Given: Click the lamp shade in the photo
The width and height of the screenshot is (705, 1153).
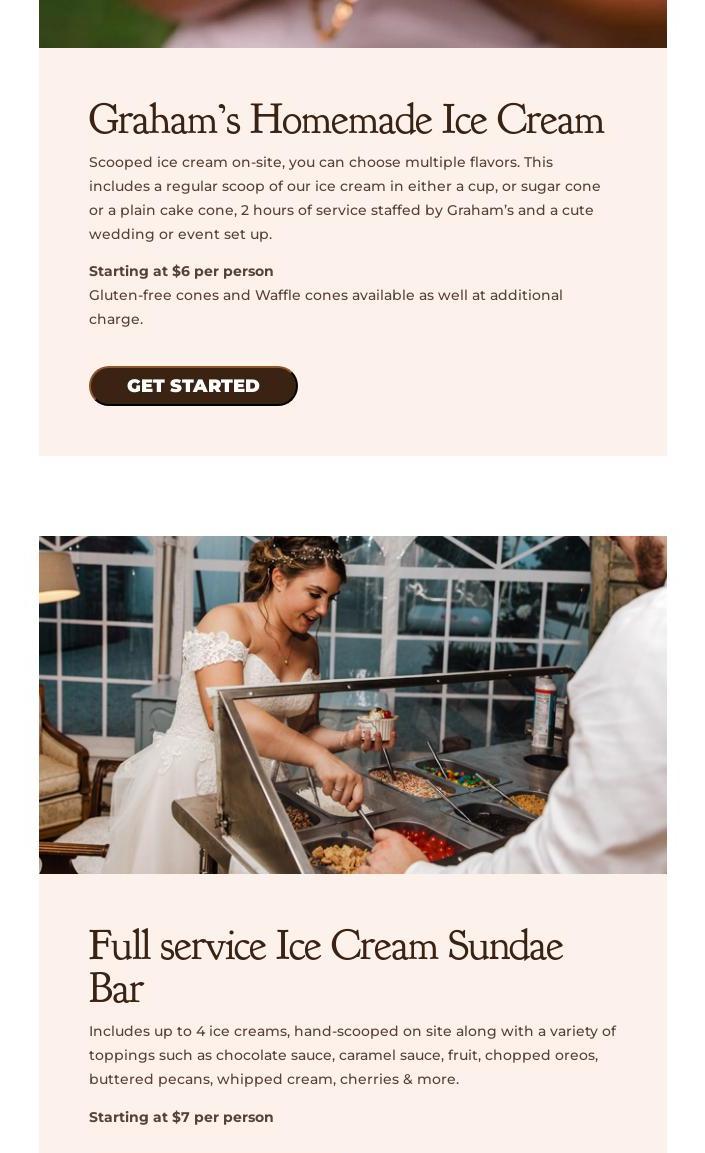Looking at the screenshot, I should click(57, 576).
